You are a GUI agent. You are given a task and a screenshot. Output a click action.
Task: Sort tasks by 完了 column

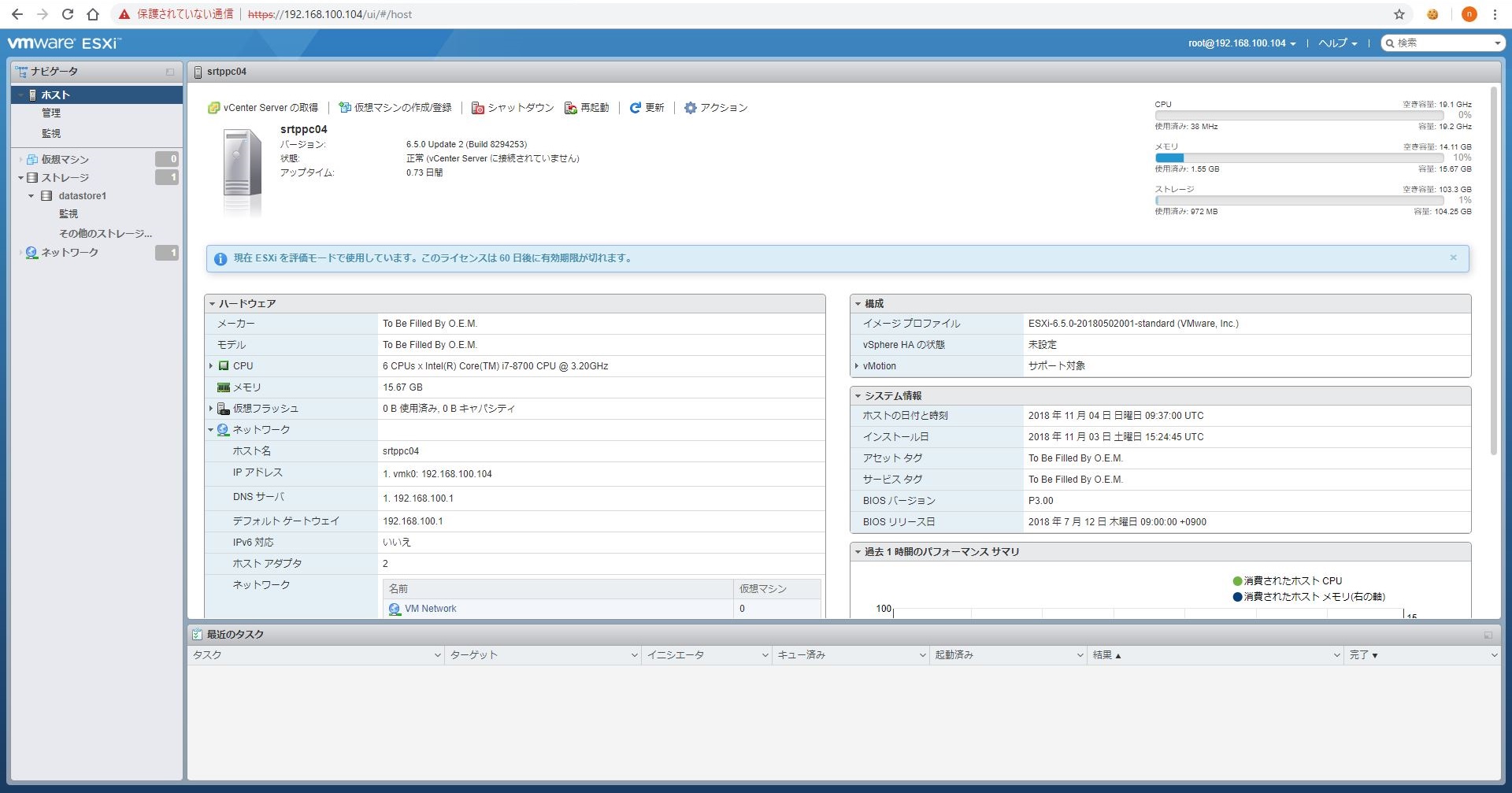1423,655
